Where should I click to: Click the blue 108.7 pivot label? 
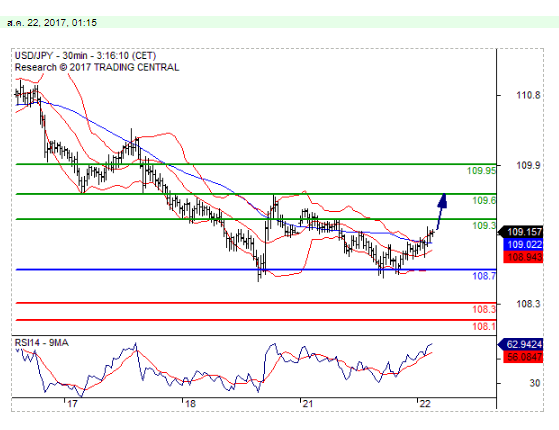click(x=484, y=276)
